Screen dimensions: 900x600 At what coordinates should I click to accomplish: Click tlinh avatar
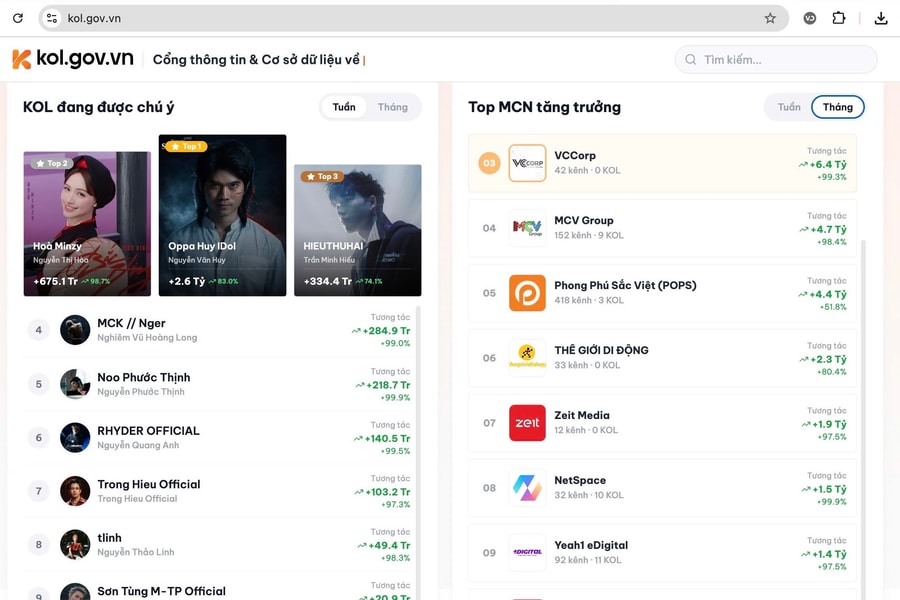click(x=75, y=544)
